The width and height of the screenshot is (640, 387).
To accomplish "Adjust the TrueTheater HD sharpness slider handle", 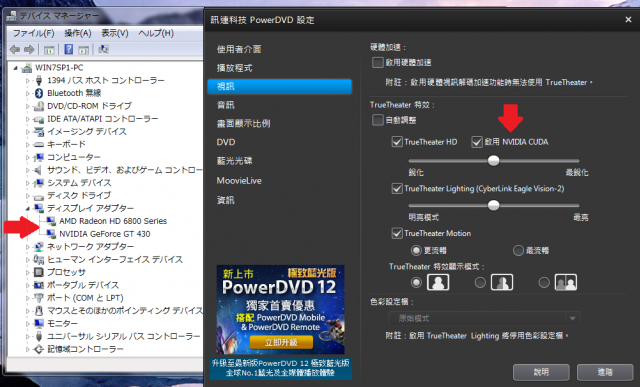I will (x=493, y=160).
